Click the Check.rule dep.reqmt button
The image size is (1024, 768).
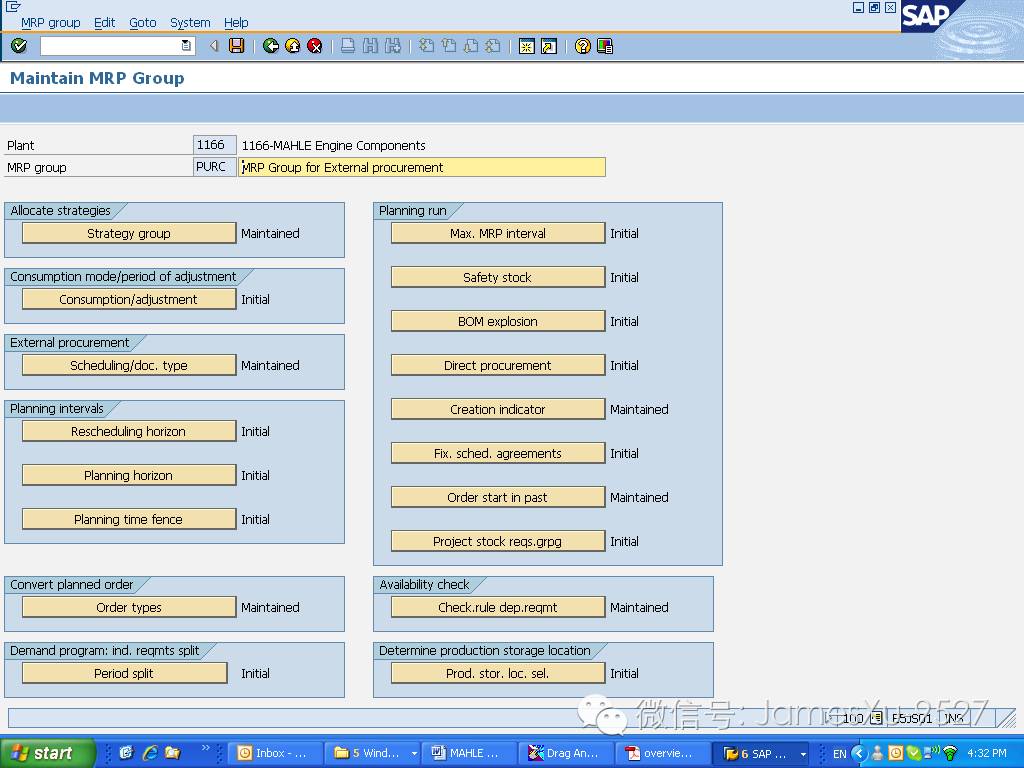point(498,607)
